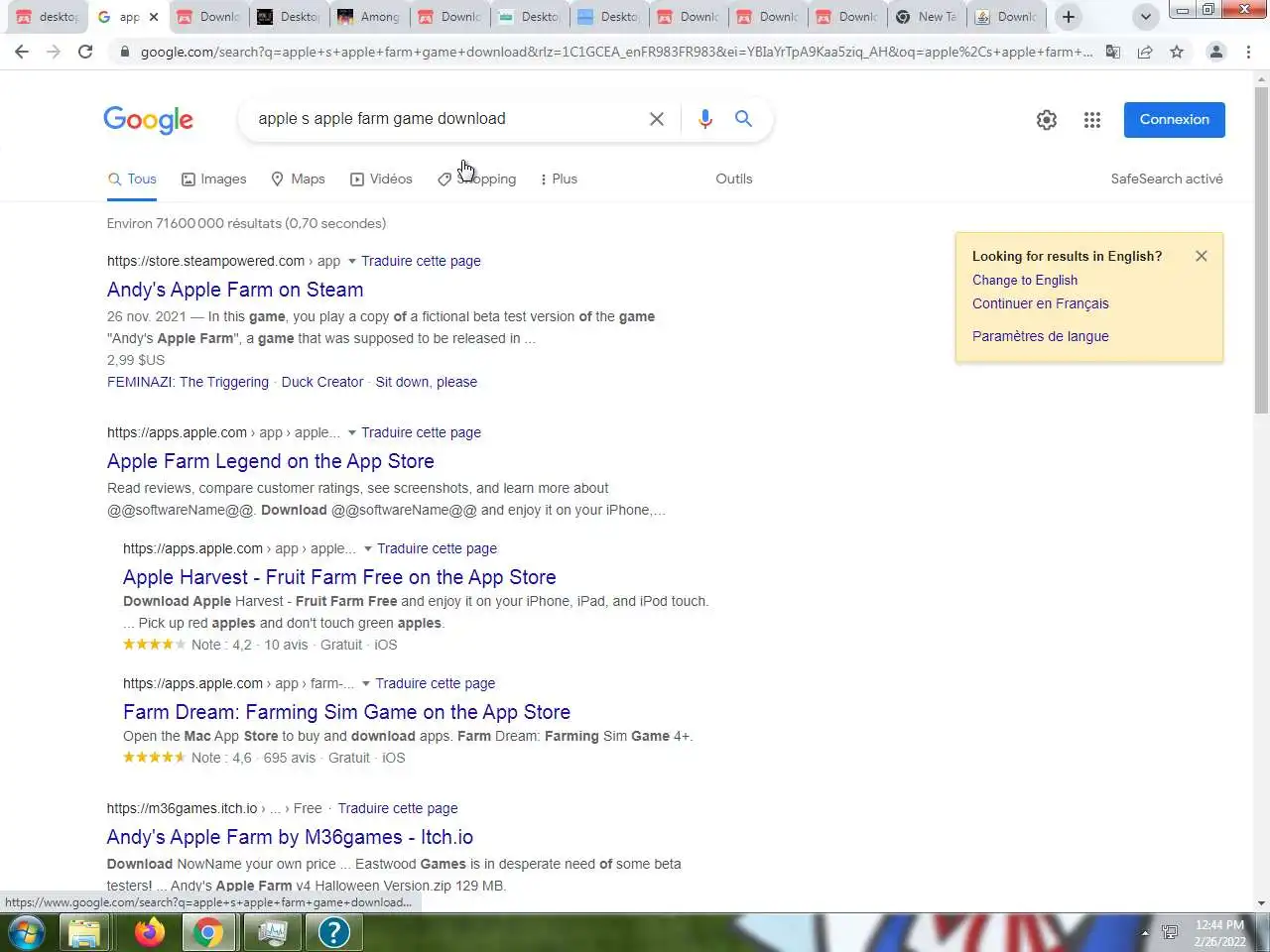Click the browser address bar URL
The image size is (1270, 952).
tap(615, 52)
